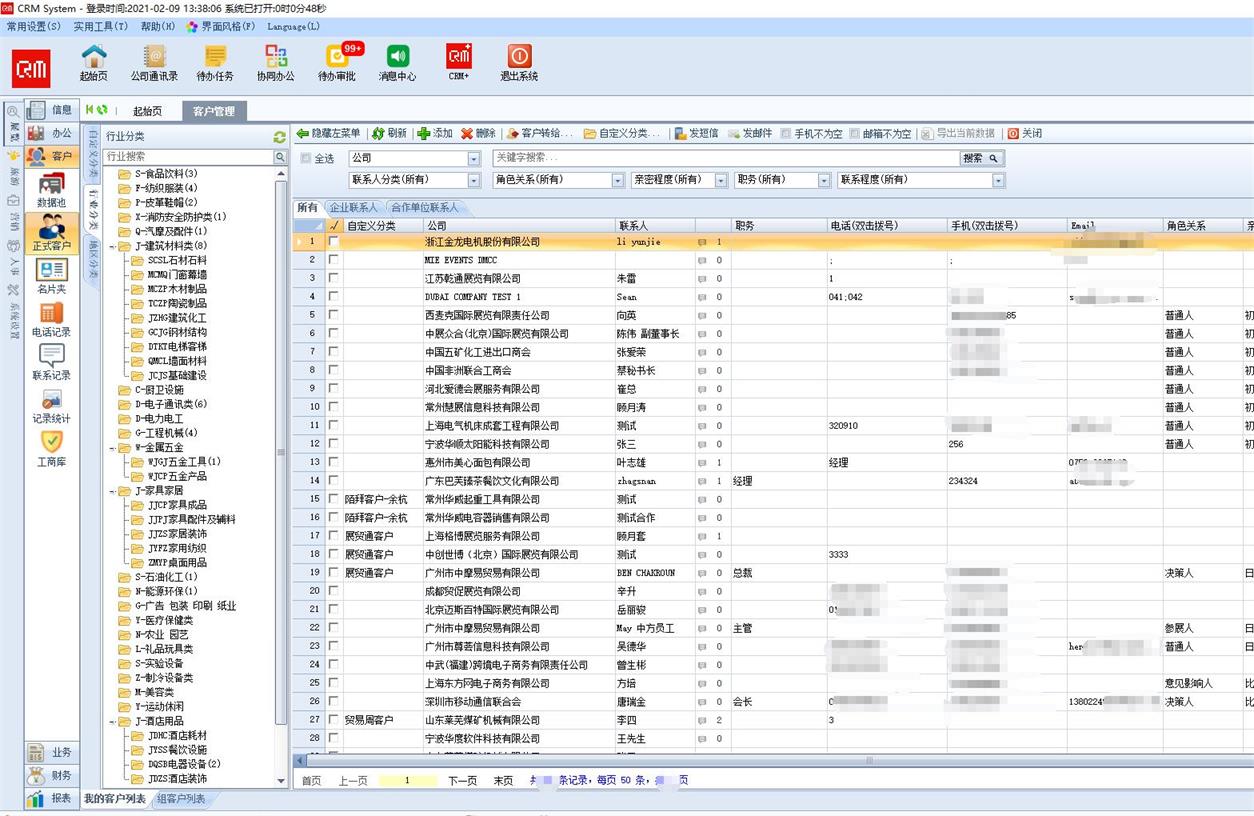1254x816 pixels.
Task: Refresh the industry category tree
Action: click(x=280, y=137)
